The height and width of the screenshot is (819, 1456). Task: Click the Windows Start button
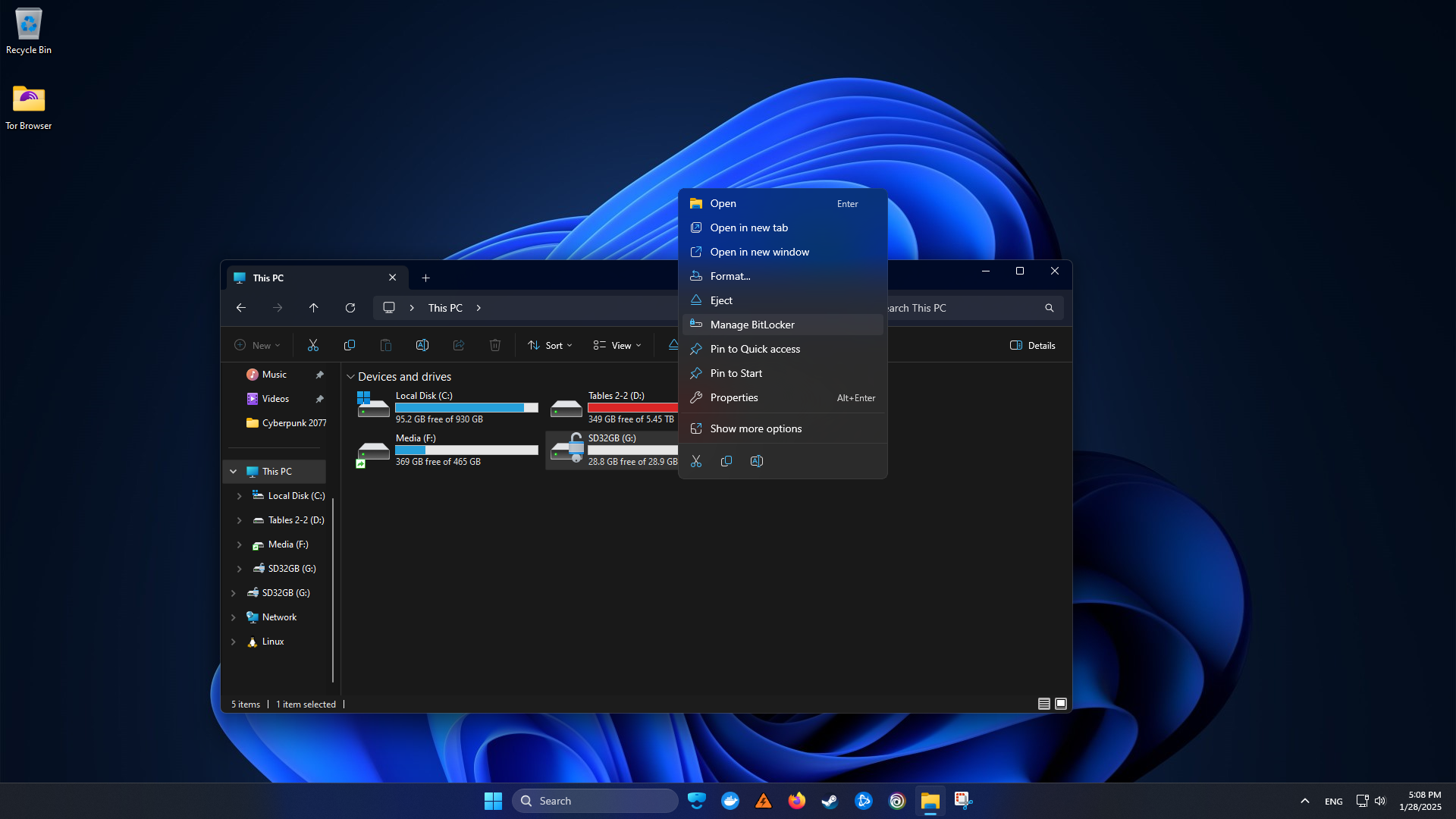(x=493, y=801)
